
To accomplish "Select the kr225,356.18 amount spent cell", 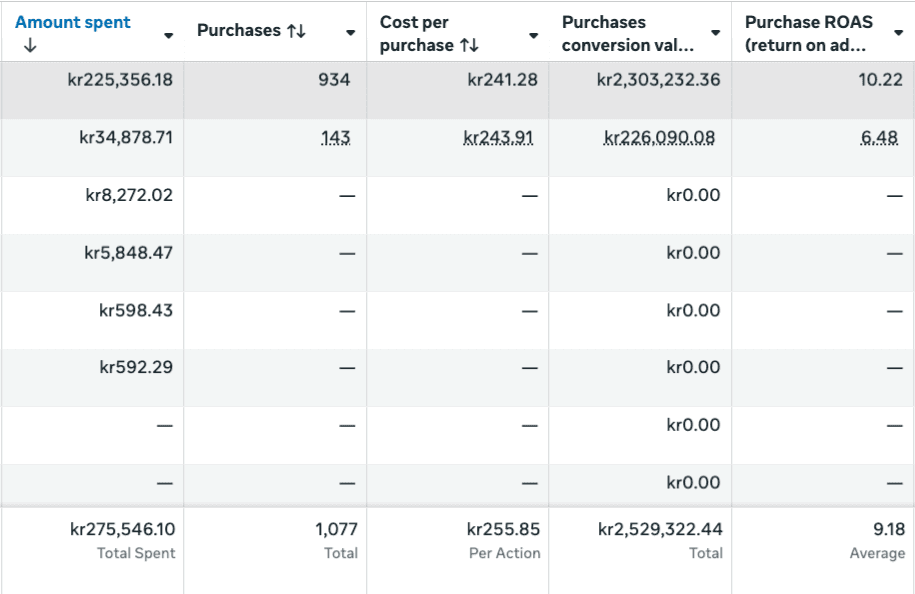I will pos(120,80).
